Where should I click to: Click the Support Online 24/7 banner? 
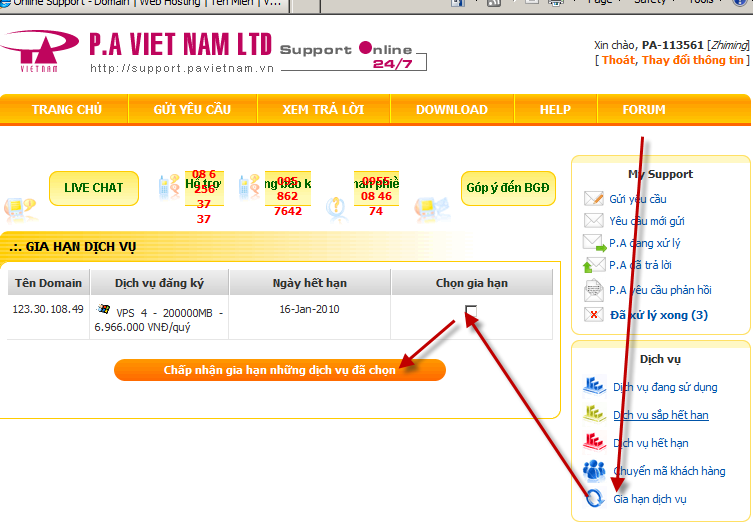[353, 55]
